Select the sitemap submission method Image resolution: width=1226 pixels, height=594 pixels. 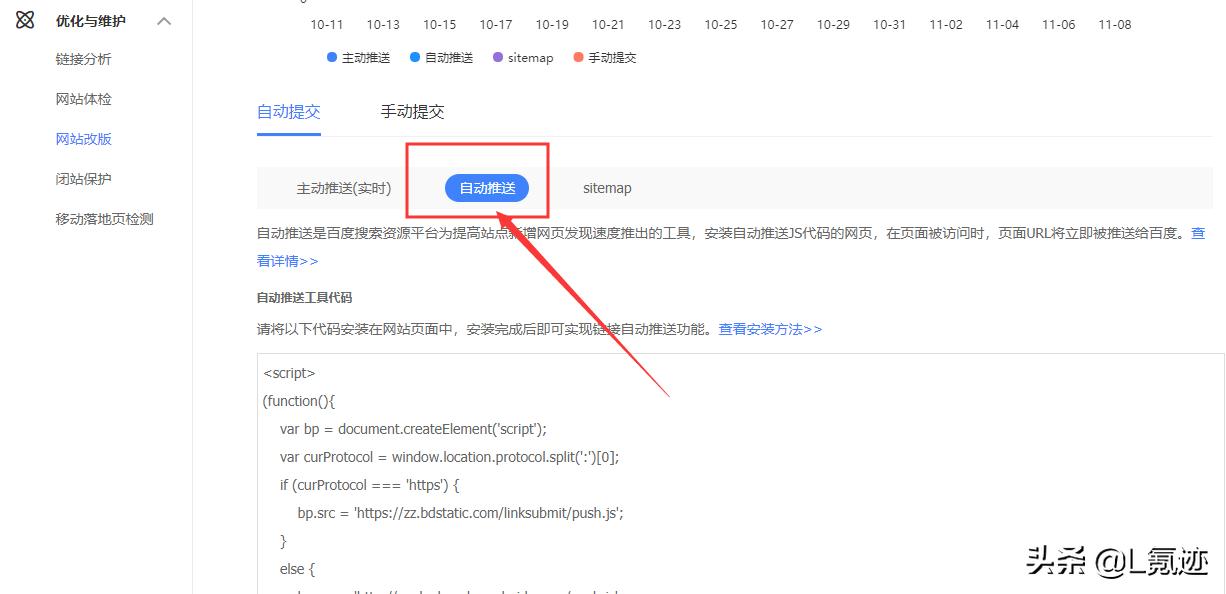pyautogui.click(x=606, y=188)
